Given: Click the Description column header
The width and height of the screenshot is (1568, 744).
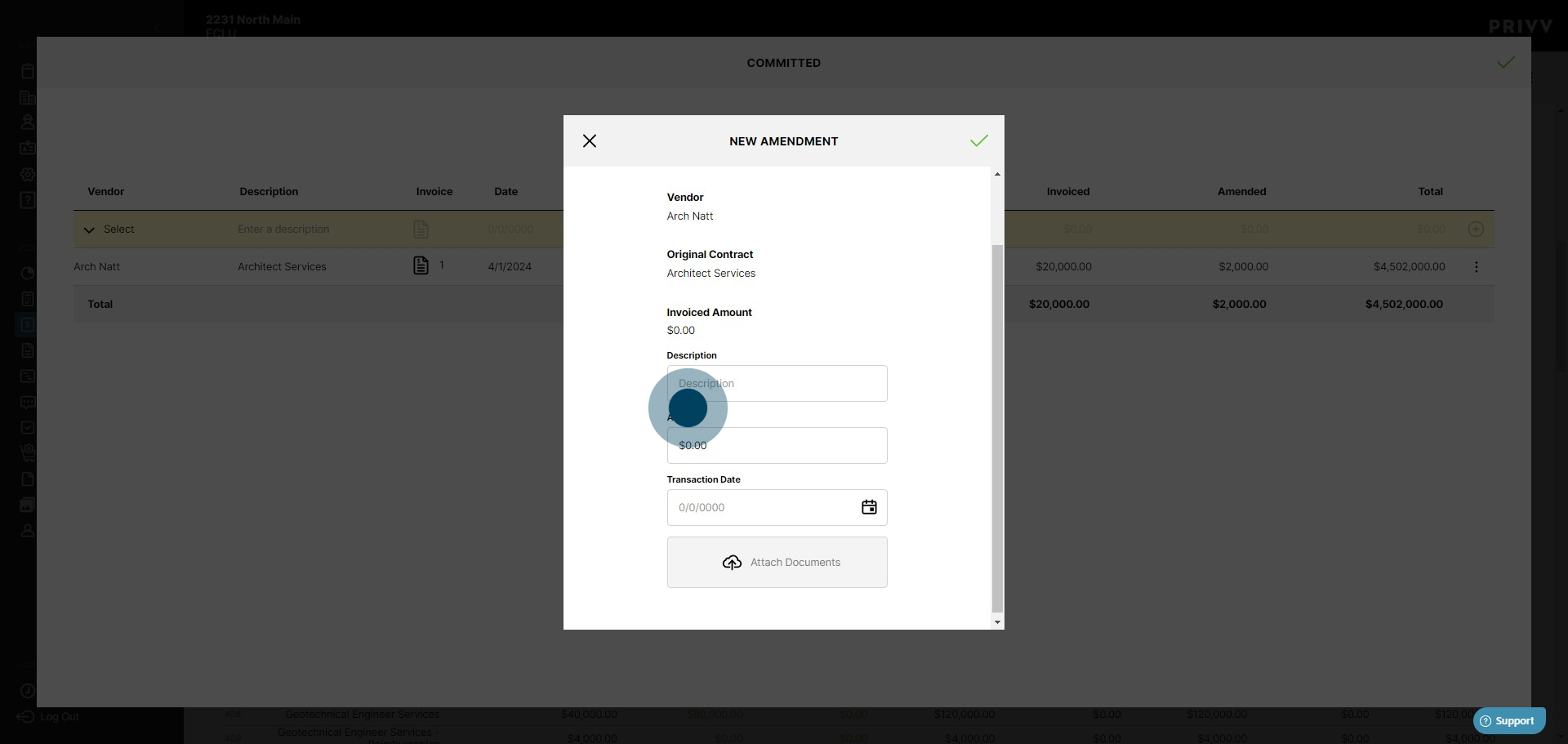Looking at the screenshot, I should [269, 191].
